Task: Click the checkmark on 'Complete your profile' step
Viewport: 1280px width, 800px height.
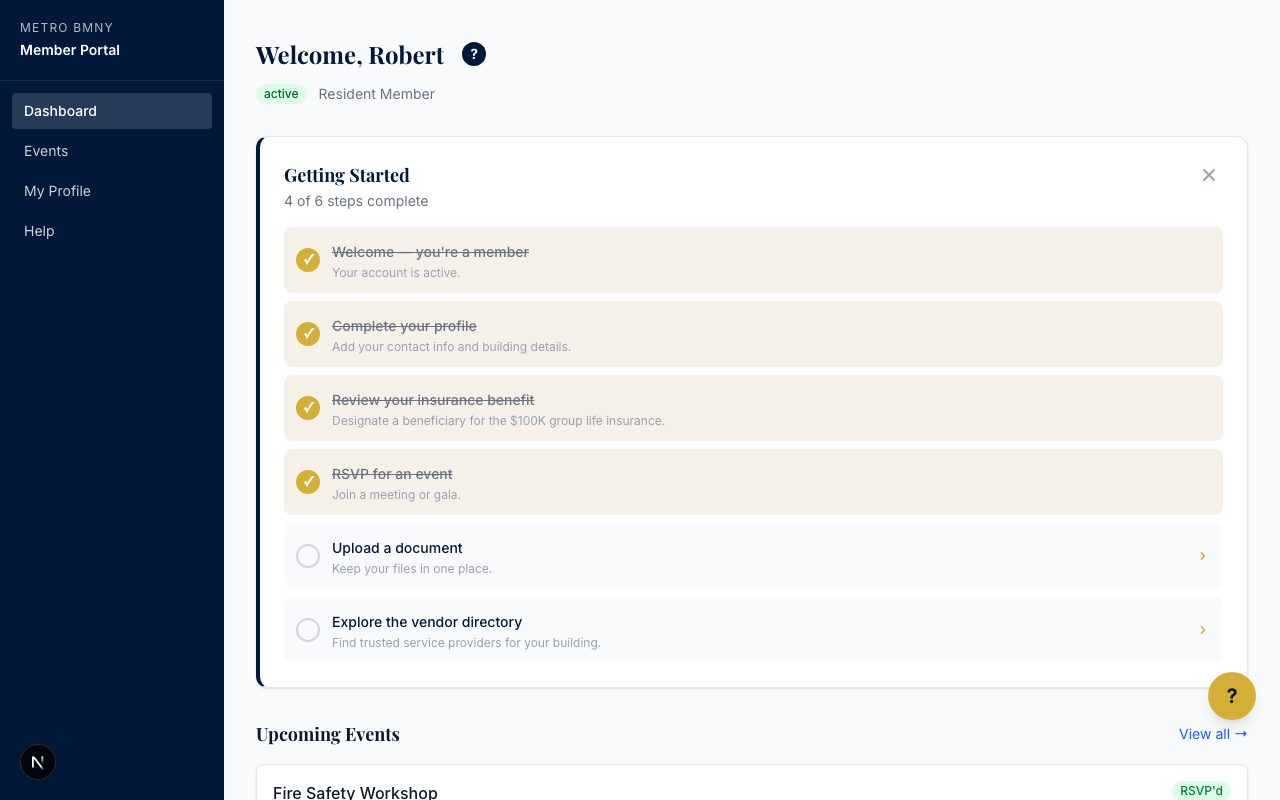Action: [308, 334]
